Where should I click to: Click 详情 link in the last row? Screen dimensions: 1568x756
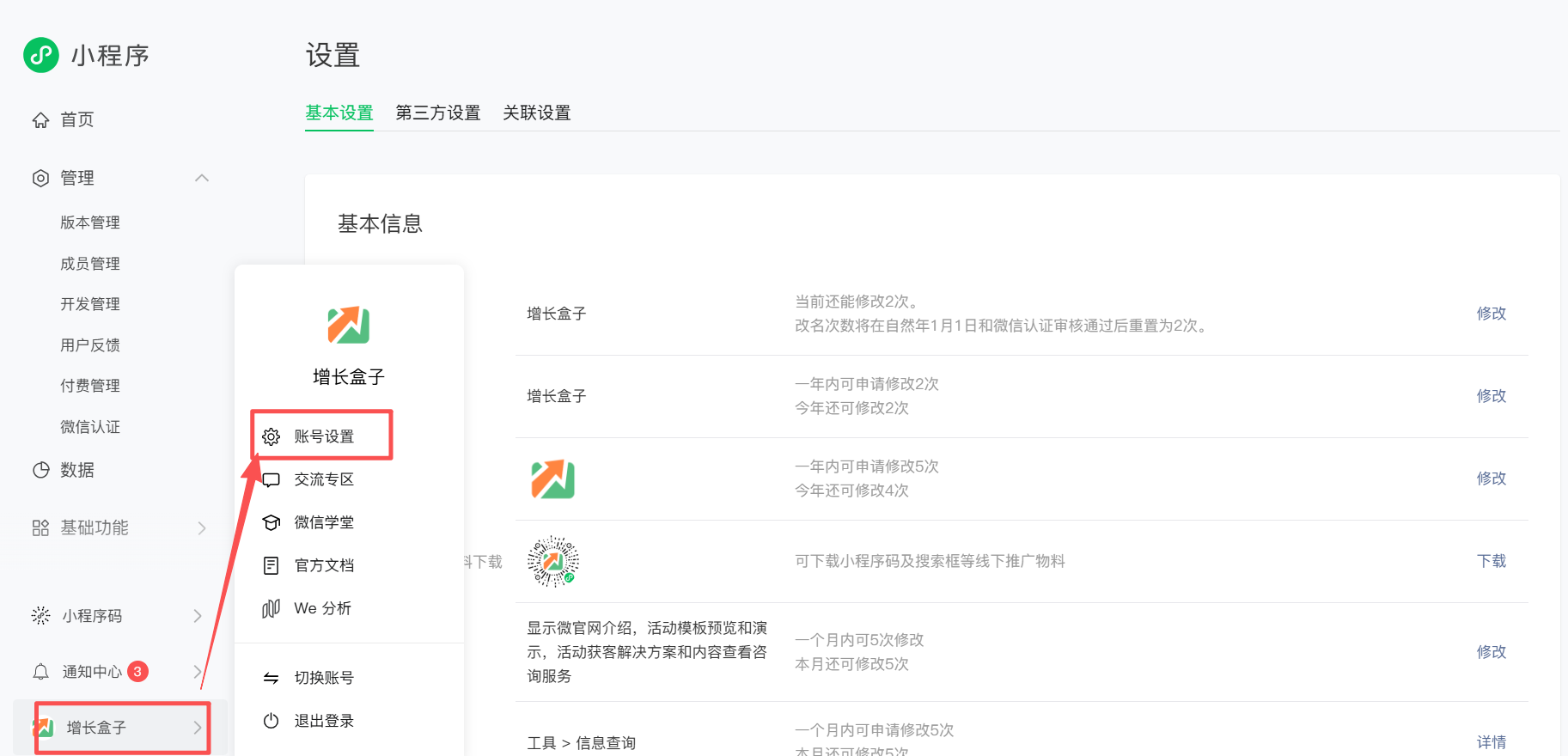click(1491, 742)
